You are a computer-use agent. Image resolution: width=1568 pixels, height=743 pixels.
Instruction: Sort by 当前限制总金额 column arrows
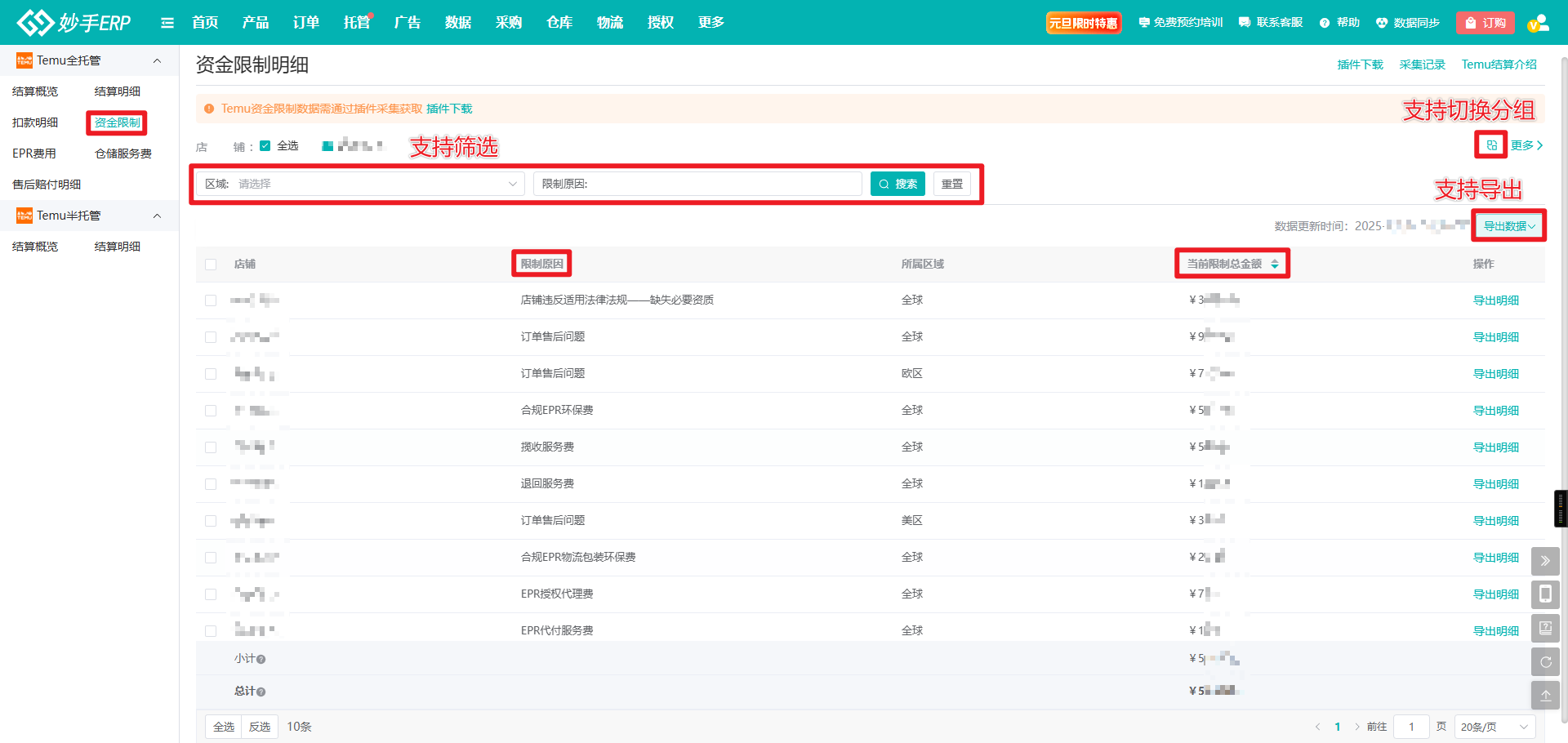tap(1275, 264)
